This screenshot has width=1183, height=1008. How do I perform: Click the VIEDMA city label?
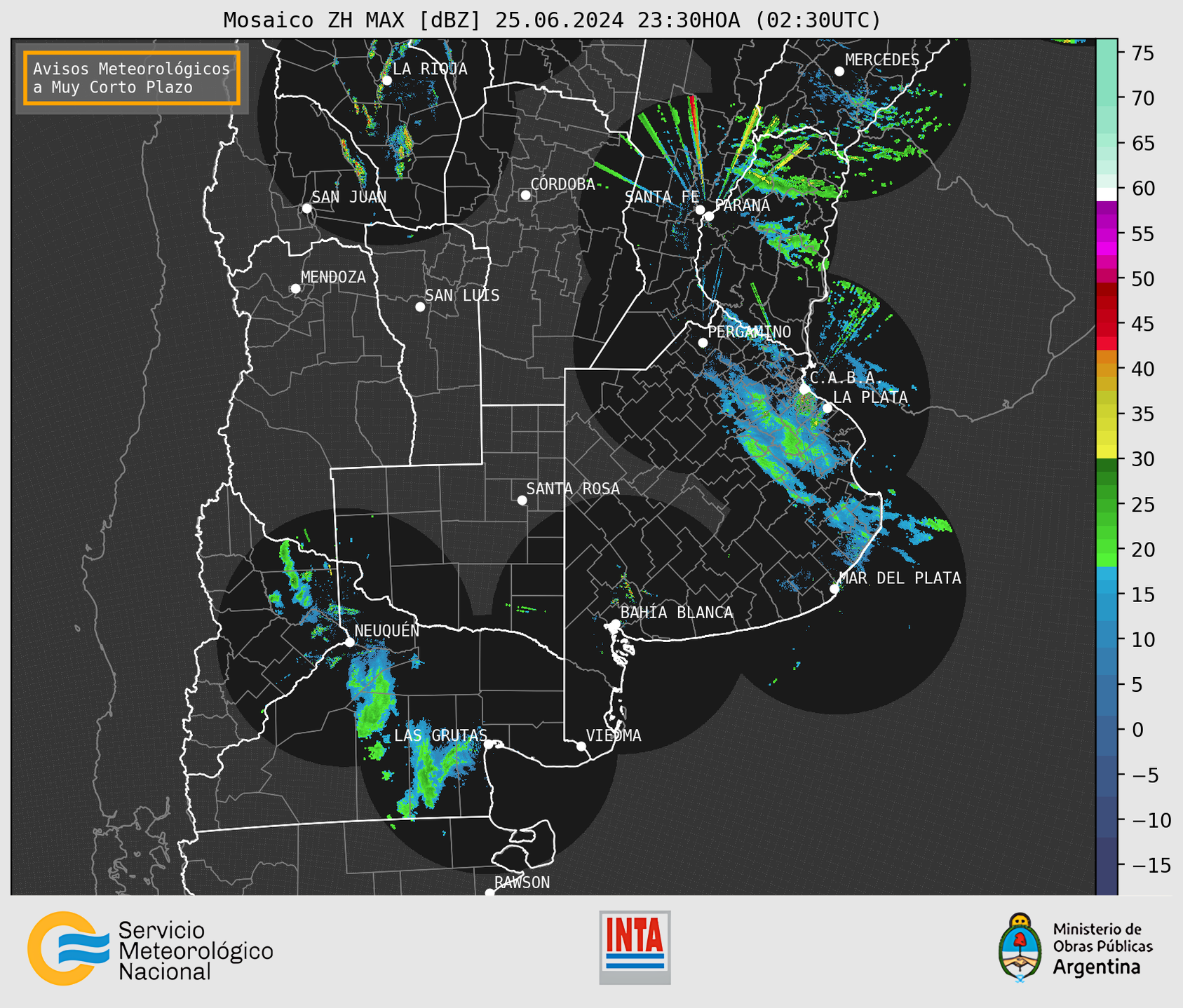point(614,735)
